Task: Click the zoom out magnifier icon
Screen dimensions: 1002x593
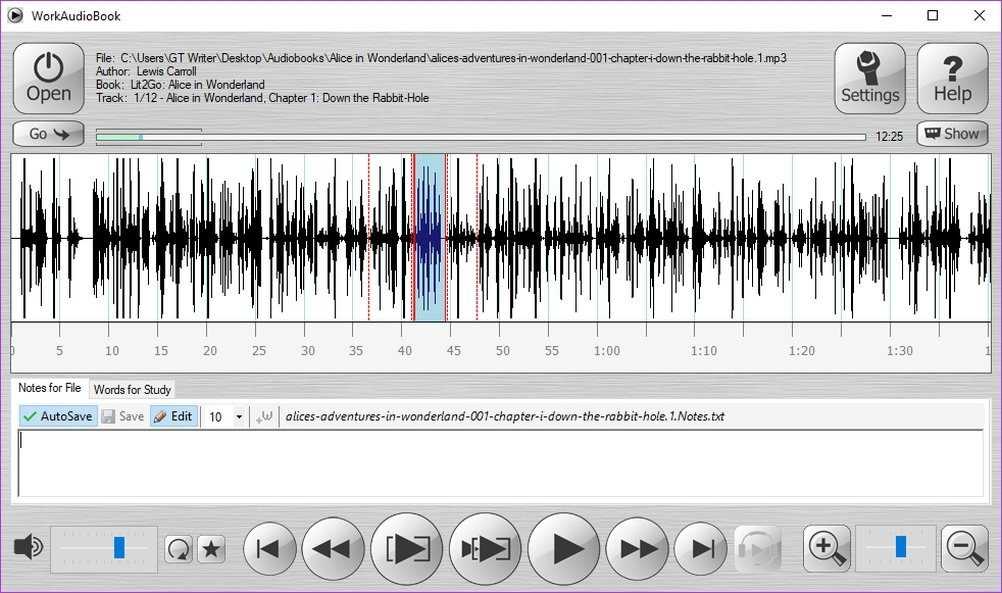Action: click(964, 547)
